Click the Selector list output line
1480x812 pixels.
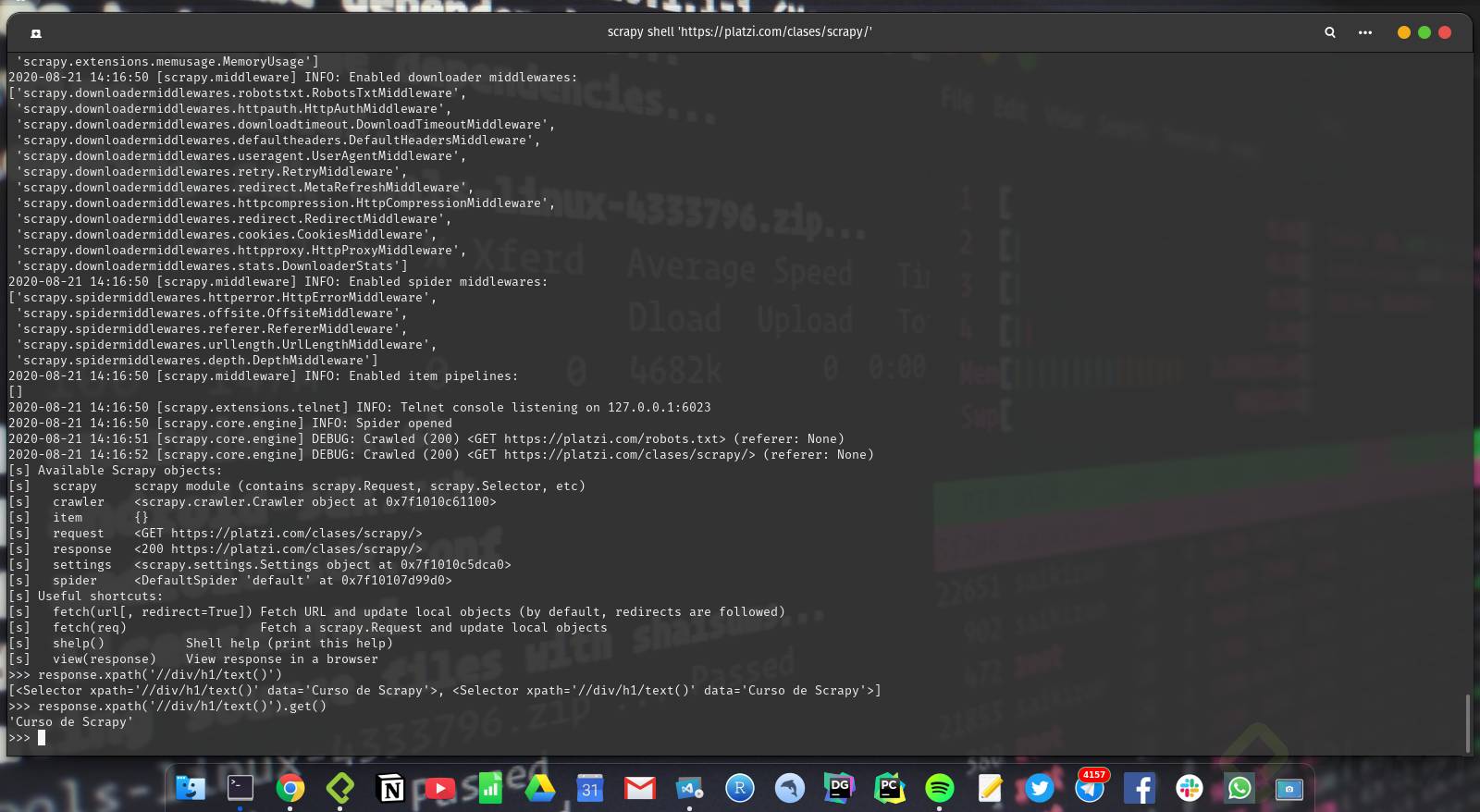(445, 691)
